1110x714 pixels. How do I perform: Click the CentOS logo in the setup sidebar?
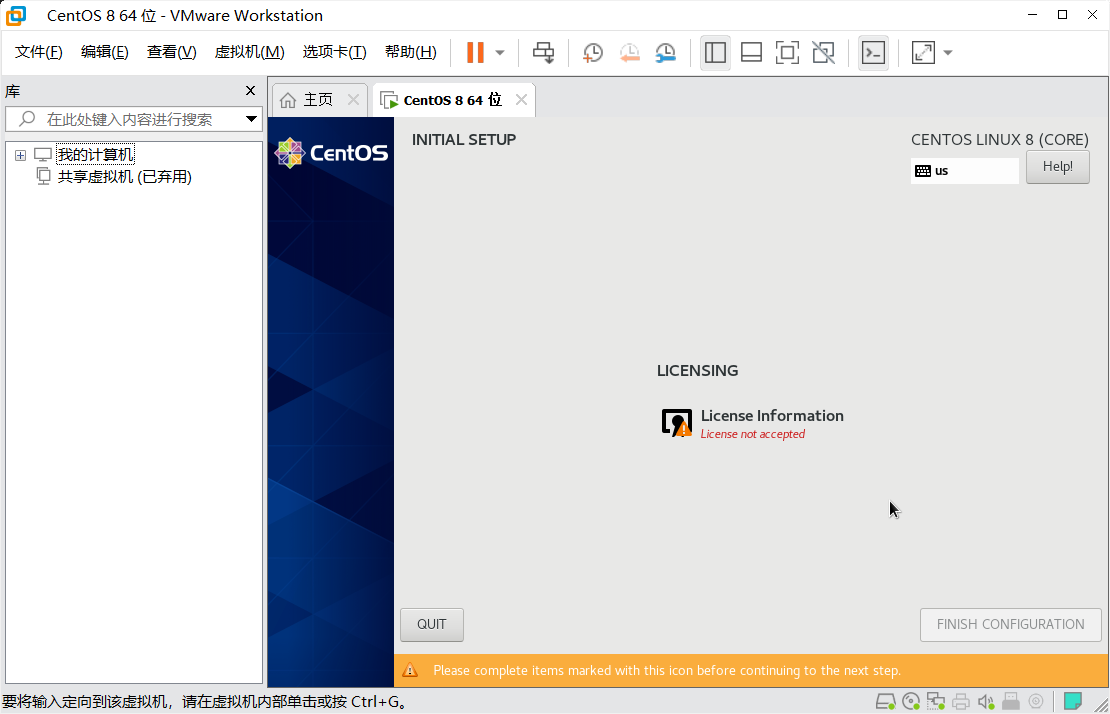pos(331,153)
